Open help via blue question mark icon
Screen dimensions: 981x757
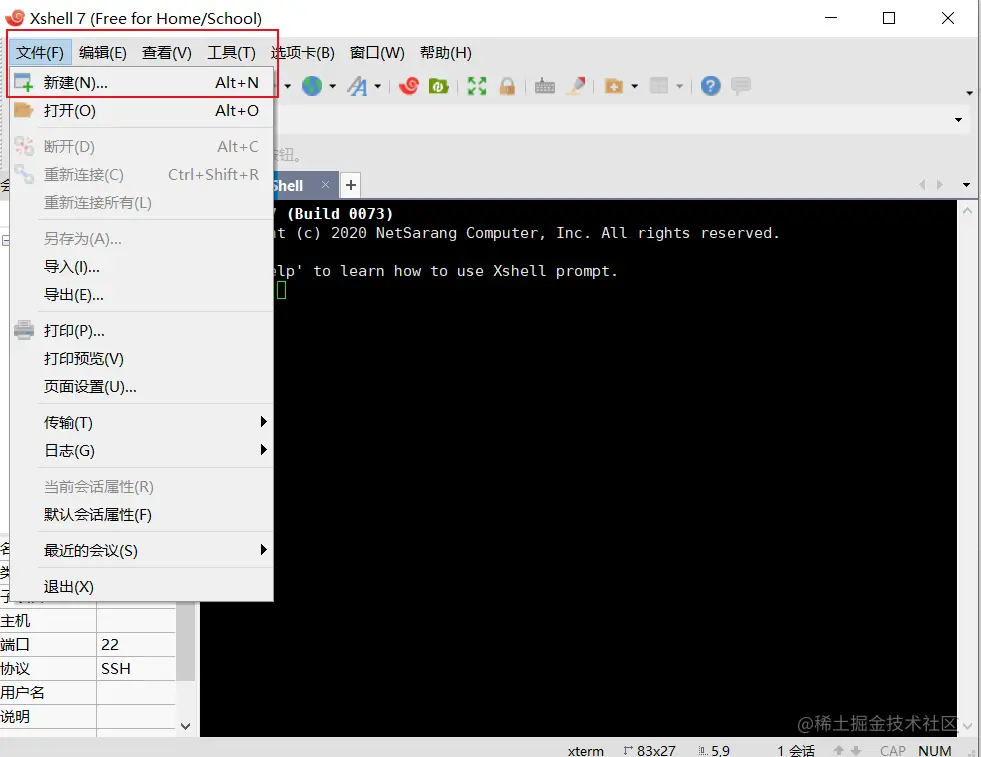point(711,86)
